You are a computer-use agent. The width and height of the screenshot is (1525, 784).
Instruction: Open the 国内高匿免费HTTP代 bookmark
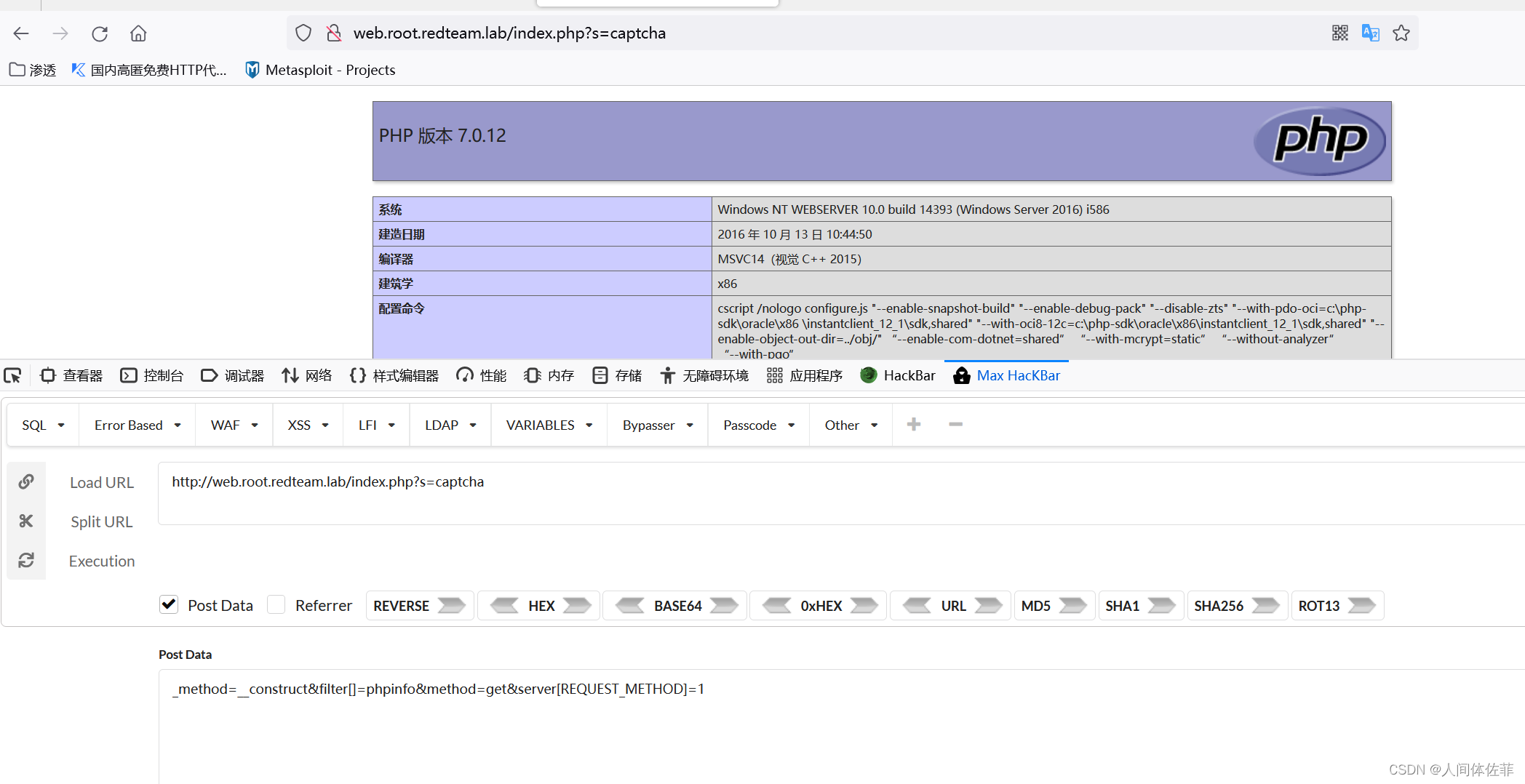tap(149, 70)
